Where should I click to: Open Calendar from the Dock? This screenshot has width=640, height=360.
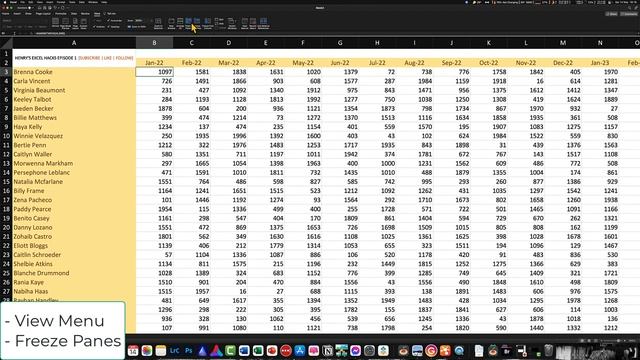point(133,351)
